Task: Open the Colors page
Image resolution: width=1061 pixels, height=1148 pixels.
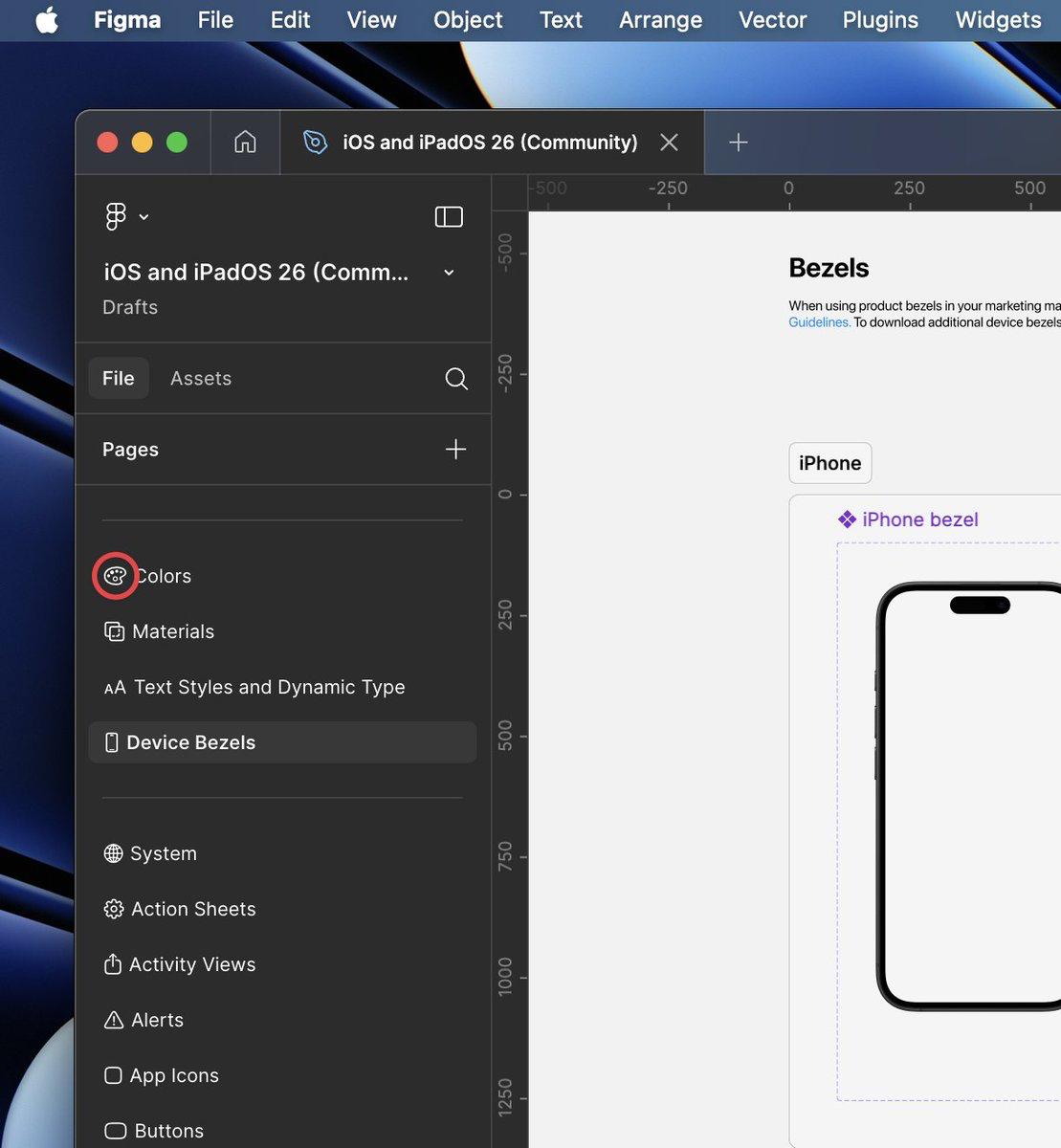Action: pos(282,576)
